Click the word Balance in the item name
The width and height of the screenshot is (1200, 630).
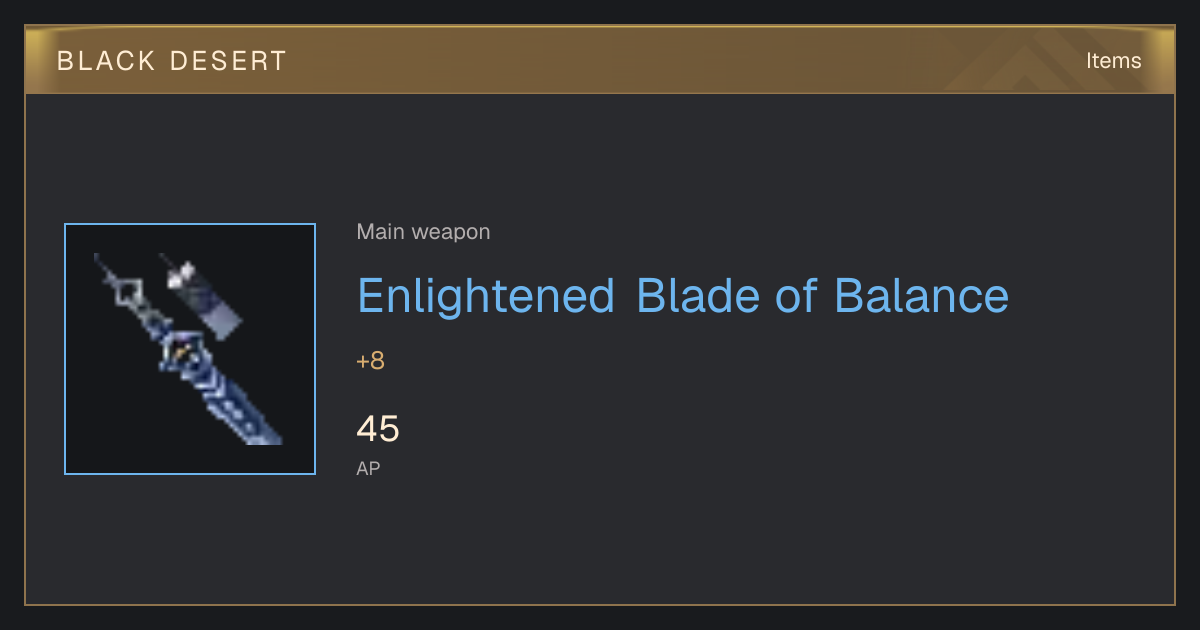point(922,295)
